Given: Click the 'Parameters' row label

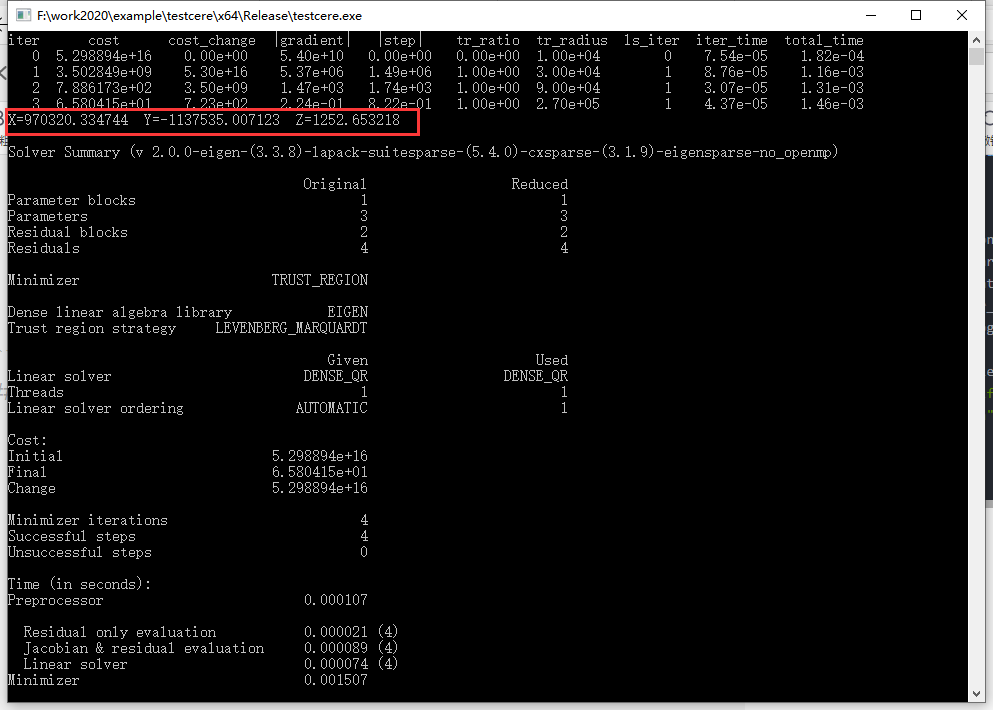Looking at the screenshot, I should (47, 216).
